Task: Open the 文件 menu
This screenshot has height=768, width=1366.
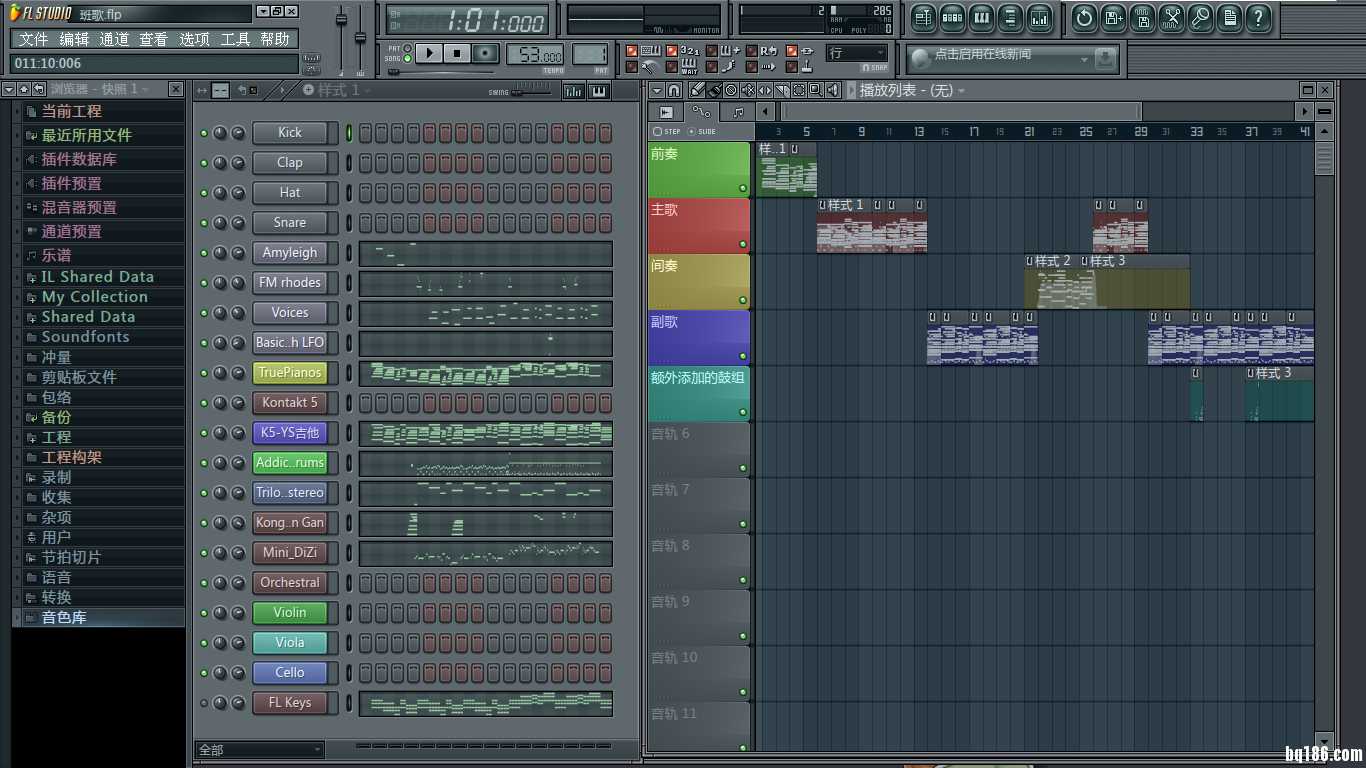Action: click(x=33, y=39)
